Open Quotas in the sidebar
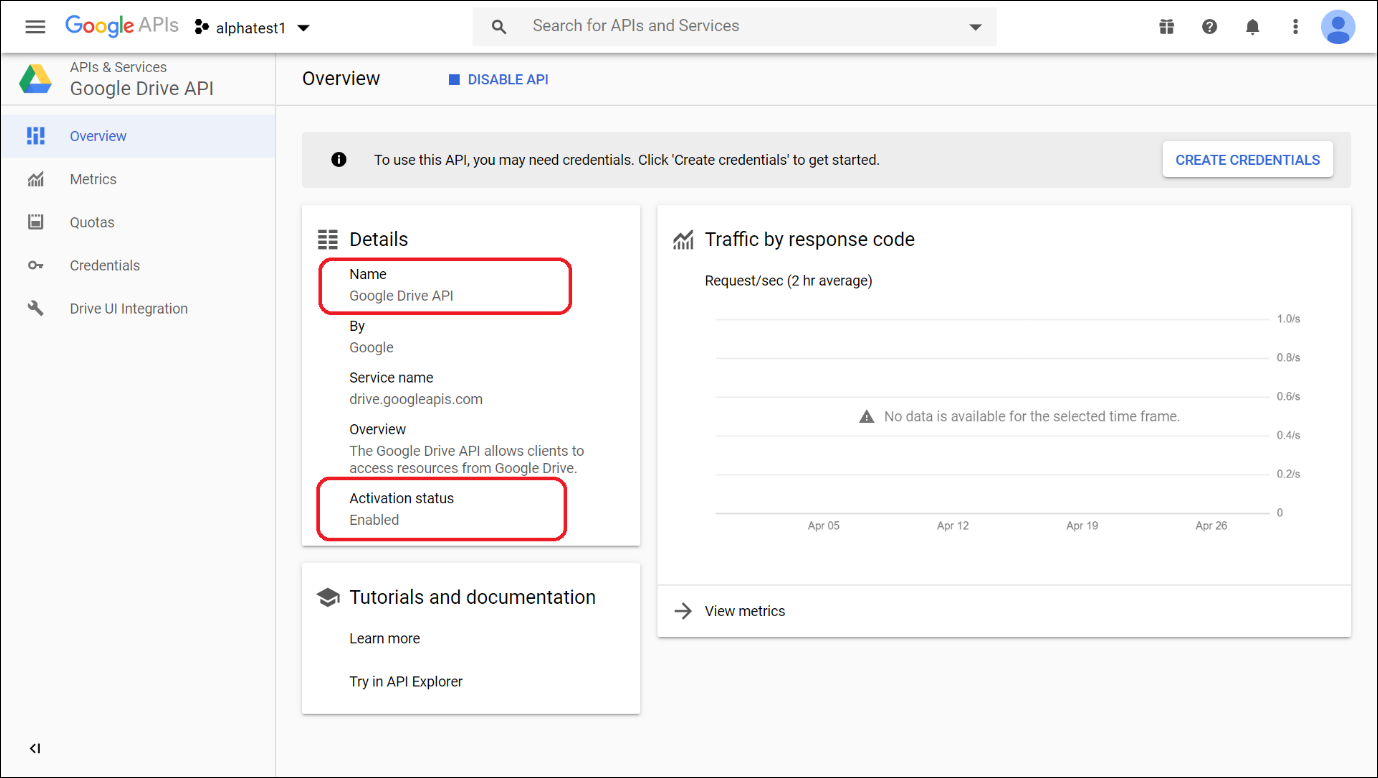This screenshot has width=1378, height=778. (x=92, y=222)
